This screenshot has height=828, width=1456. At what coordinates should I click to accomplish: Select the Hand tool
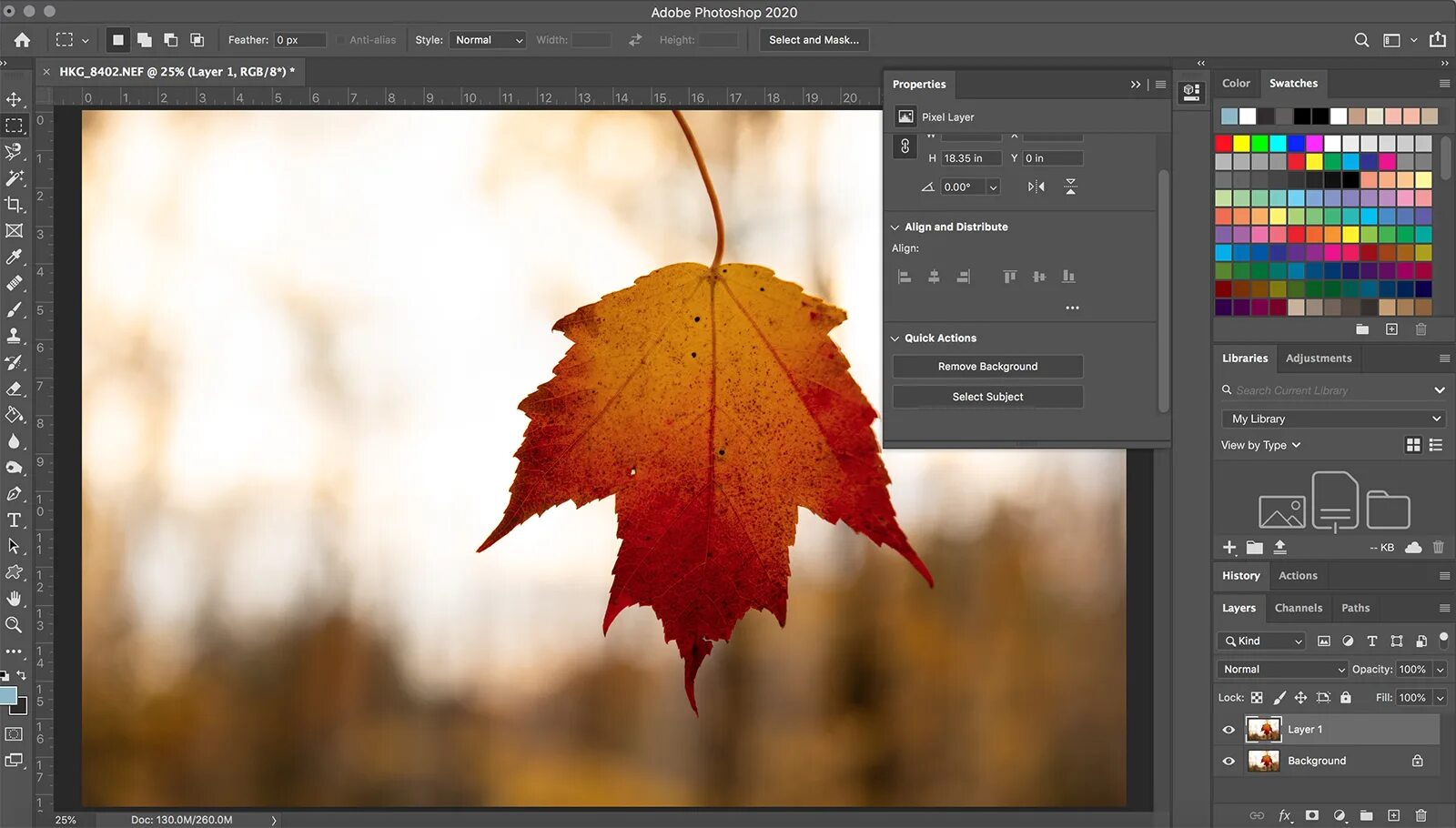tap(14, 599)
